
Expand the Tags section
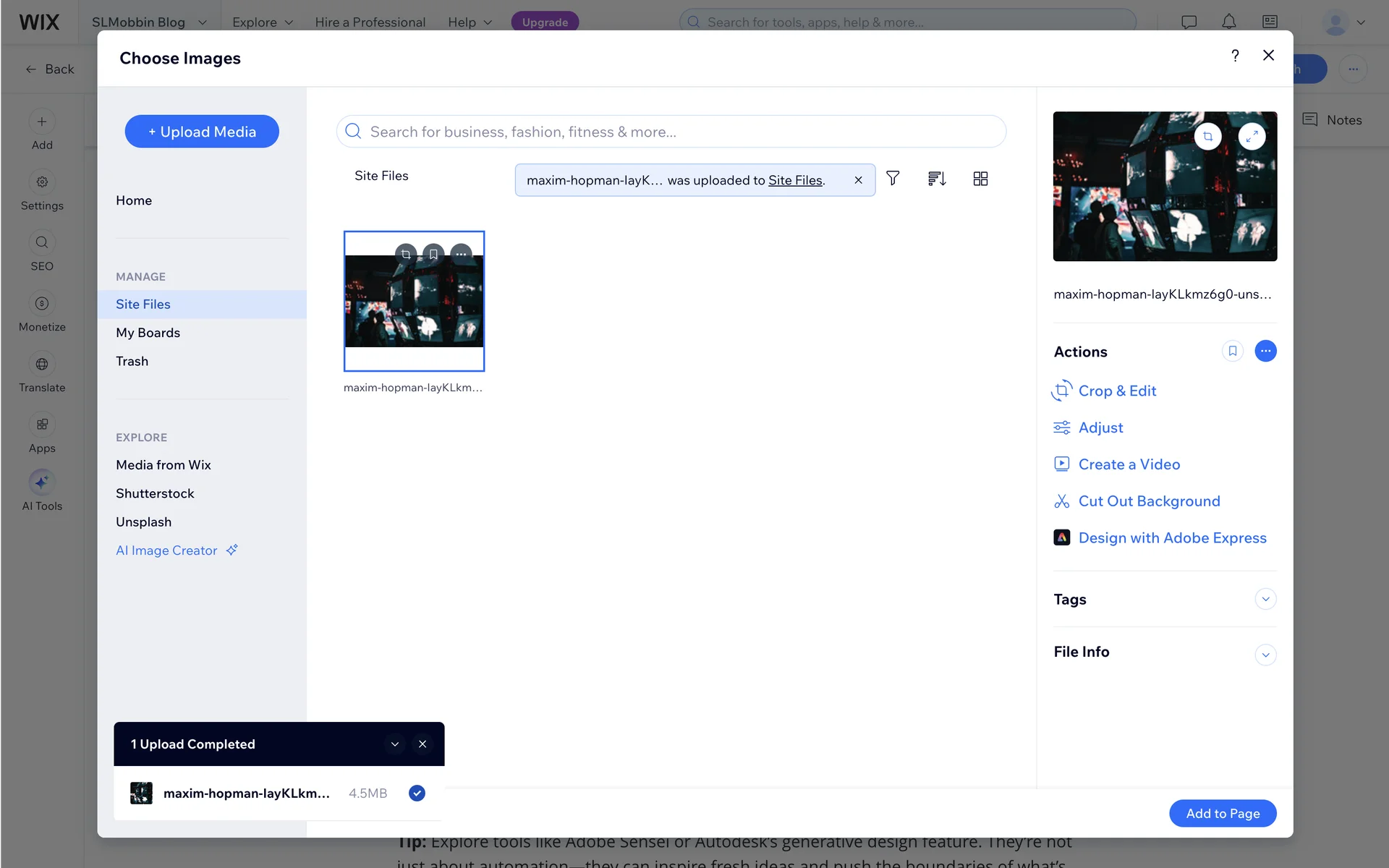pyautogui.click(x=1265, y=599)
